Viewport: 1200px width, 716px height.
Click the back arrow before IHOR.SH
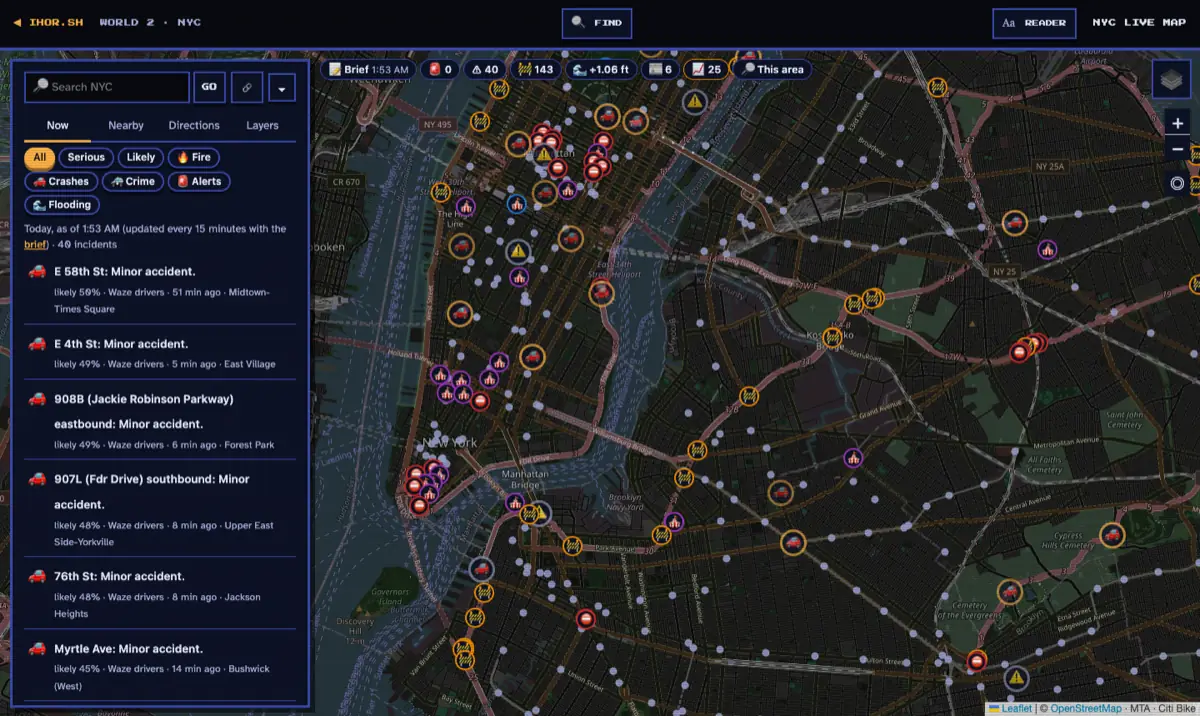pos(17,22)
